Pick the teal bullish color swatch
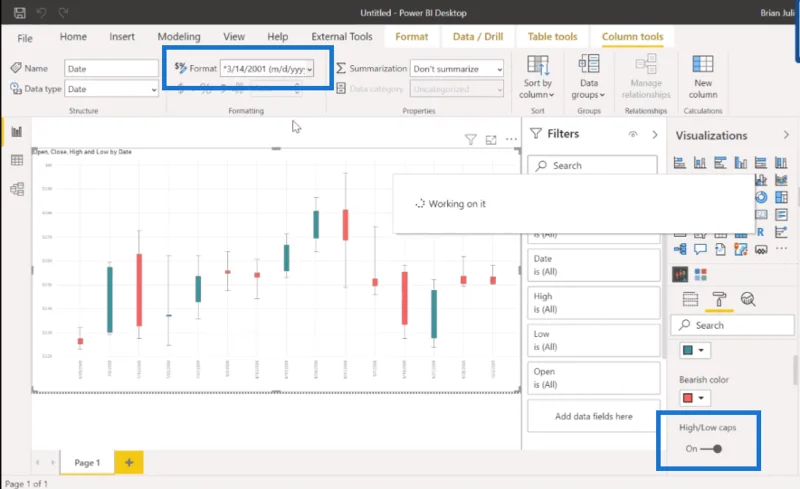This screenshot has height=489, width=800. tap(688, 350)
